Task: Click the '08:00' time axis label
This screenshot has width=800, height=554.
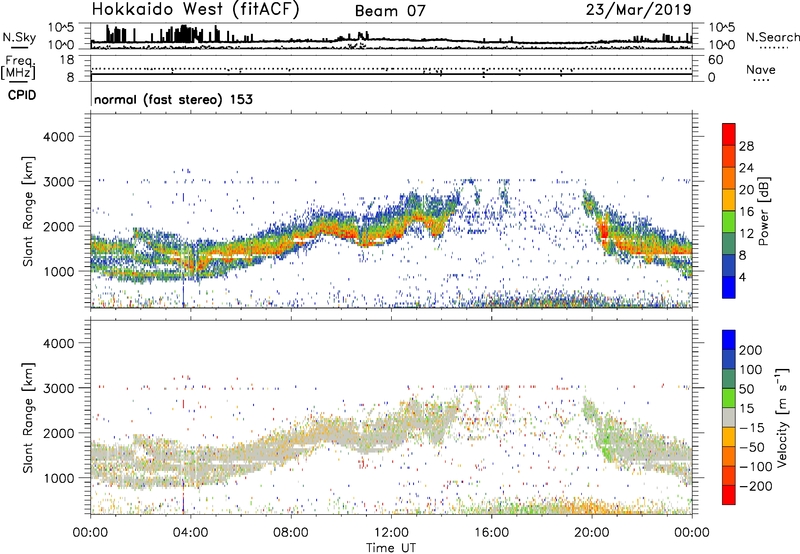Action: click(x=291, y=533)
